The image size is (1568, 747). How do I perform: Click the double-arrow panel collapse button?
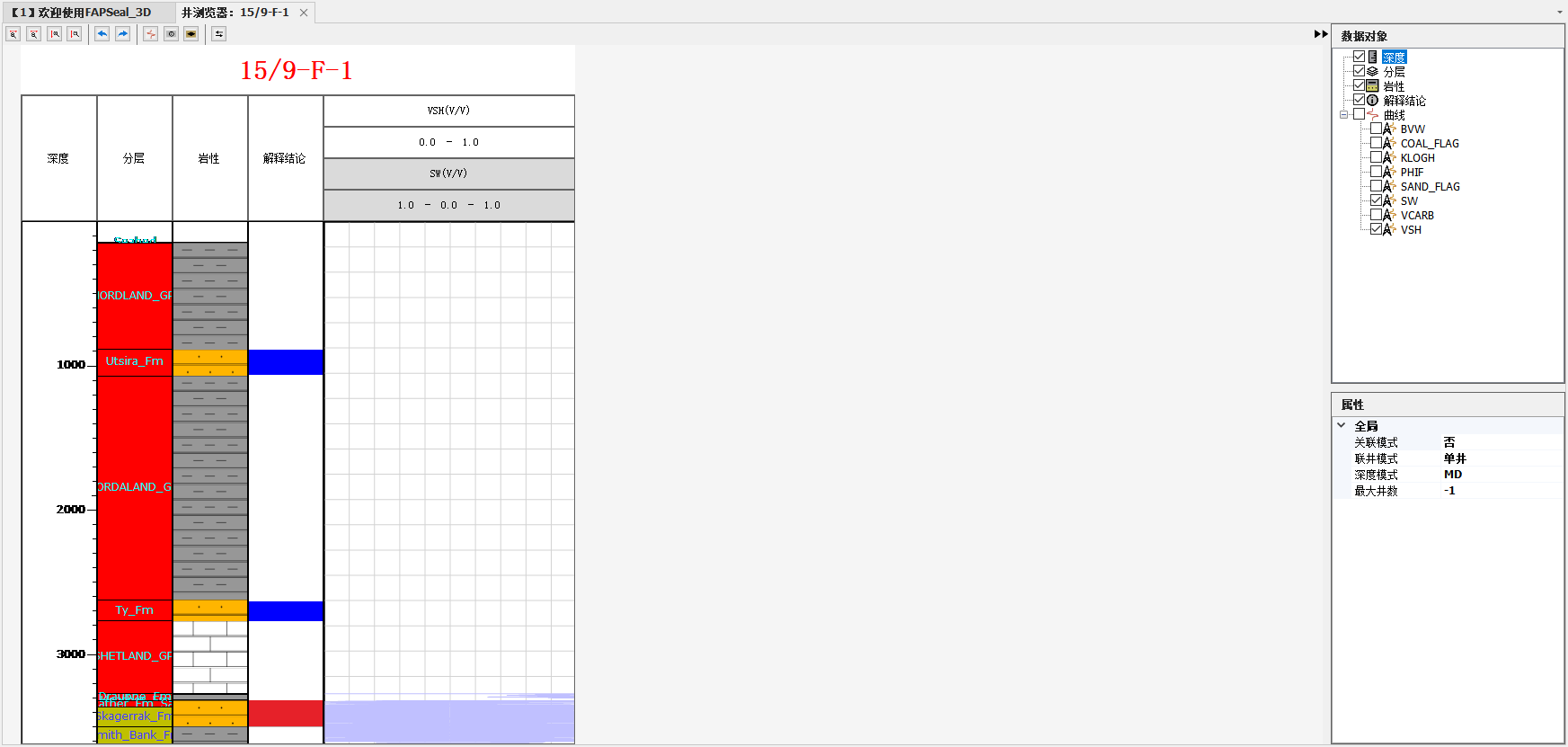[1320, 34]
